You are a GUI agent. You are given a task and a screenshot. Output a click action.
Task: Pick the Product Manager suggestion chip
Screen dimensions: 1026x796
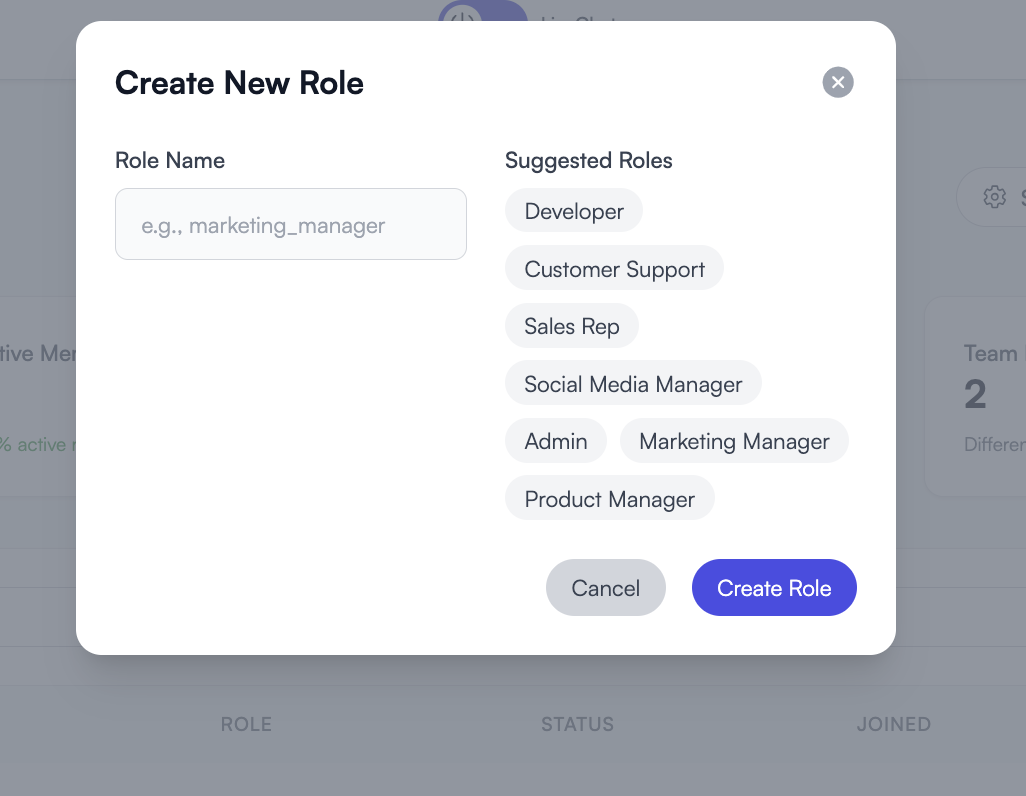pos(610,498)
